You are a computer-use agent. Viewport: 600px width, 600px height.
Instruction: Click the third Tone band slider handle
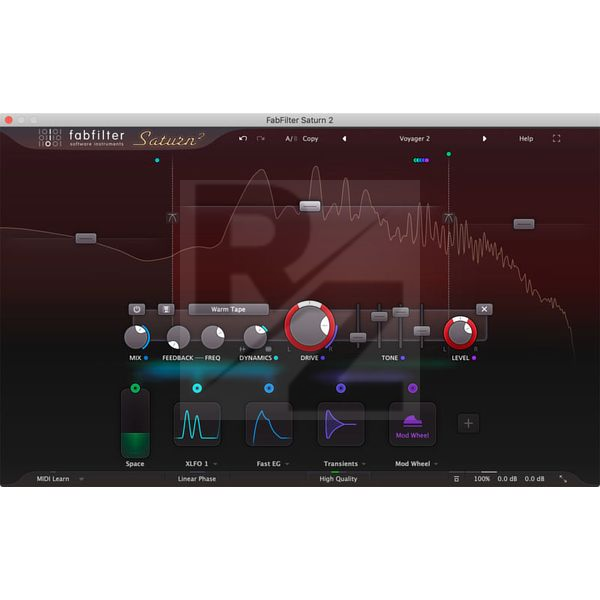coord(401,312)
